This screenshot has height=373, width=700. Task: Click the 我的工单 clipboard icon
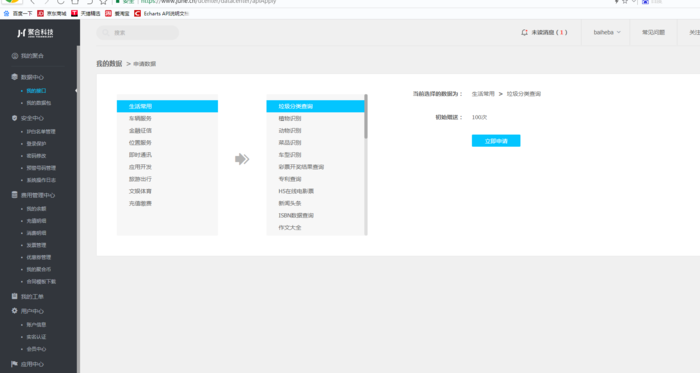point(15,296)
